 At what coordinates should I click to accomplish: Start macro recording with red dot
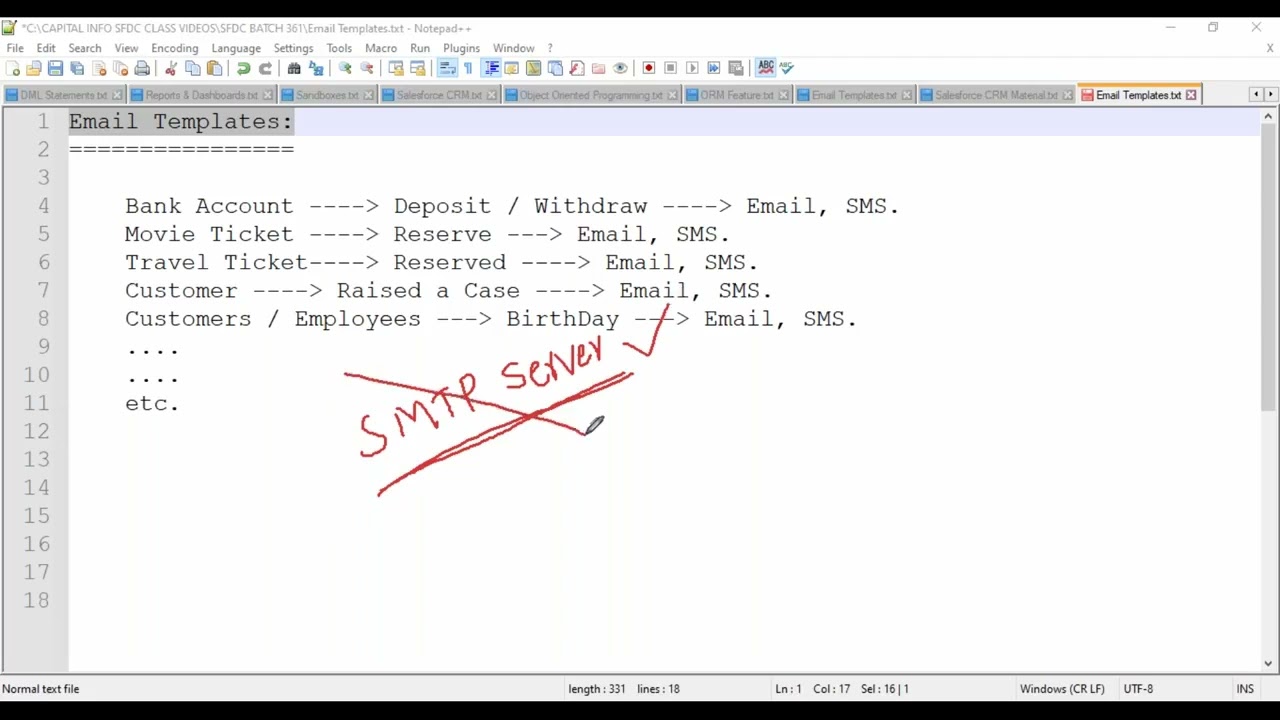(649, 68)
